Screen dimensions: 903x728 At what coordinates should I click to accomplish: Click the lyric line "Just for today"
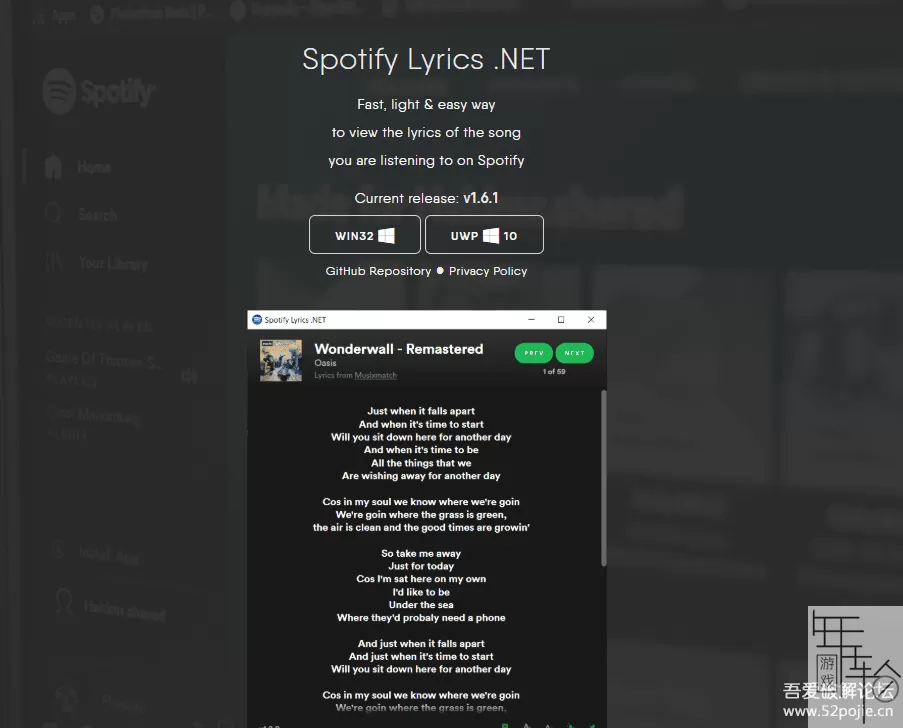pos(421,566)
